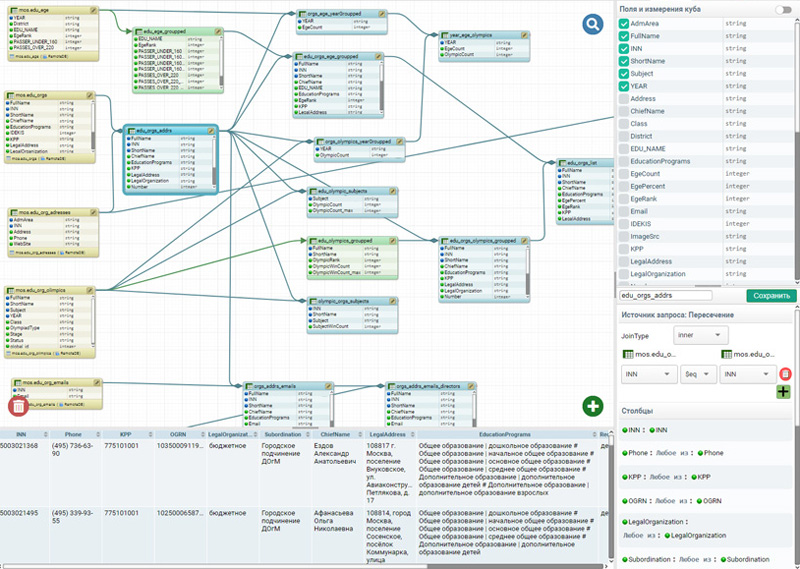Uncheck the Subject field checkbox
Image resolution: width=800 pixels, height=569 pixels.
coord(623,73)
